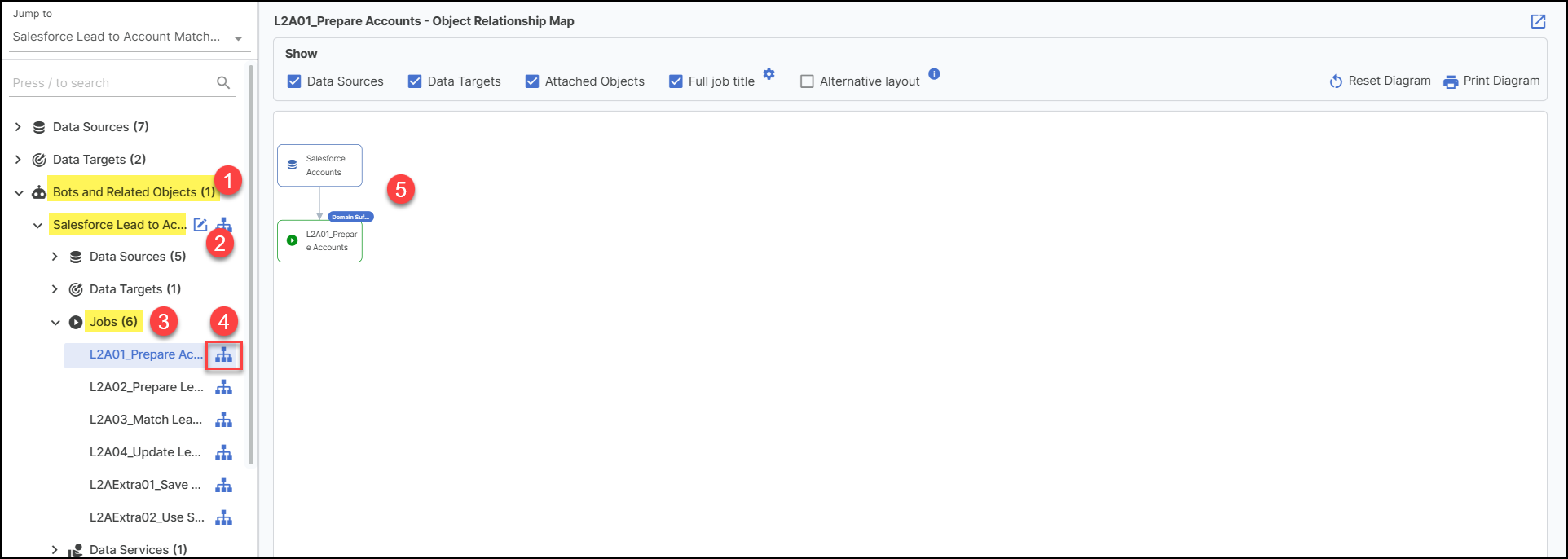
Task: Open relationship map for L2A01_Prepare Accounts job
Action: (x=223, y=355)
